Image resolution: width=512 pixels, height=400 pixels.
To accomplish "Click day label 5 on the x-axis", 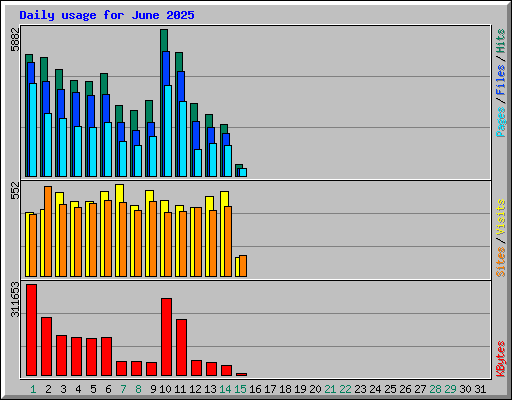I will coord(94,389).
